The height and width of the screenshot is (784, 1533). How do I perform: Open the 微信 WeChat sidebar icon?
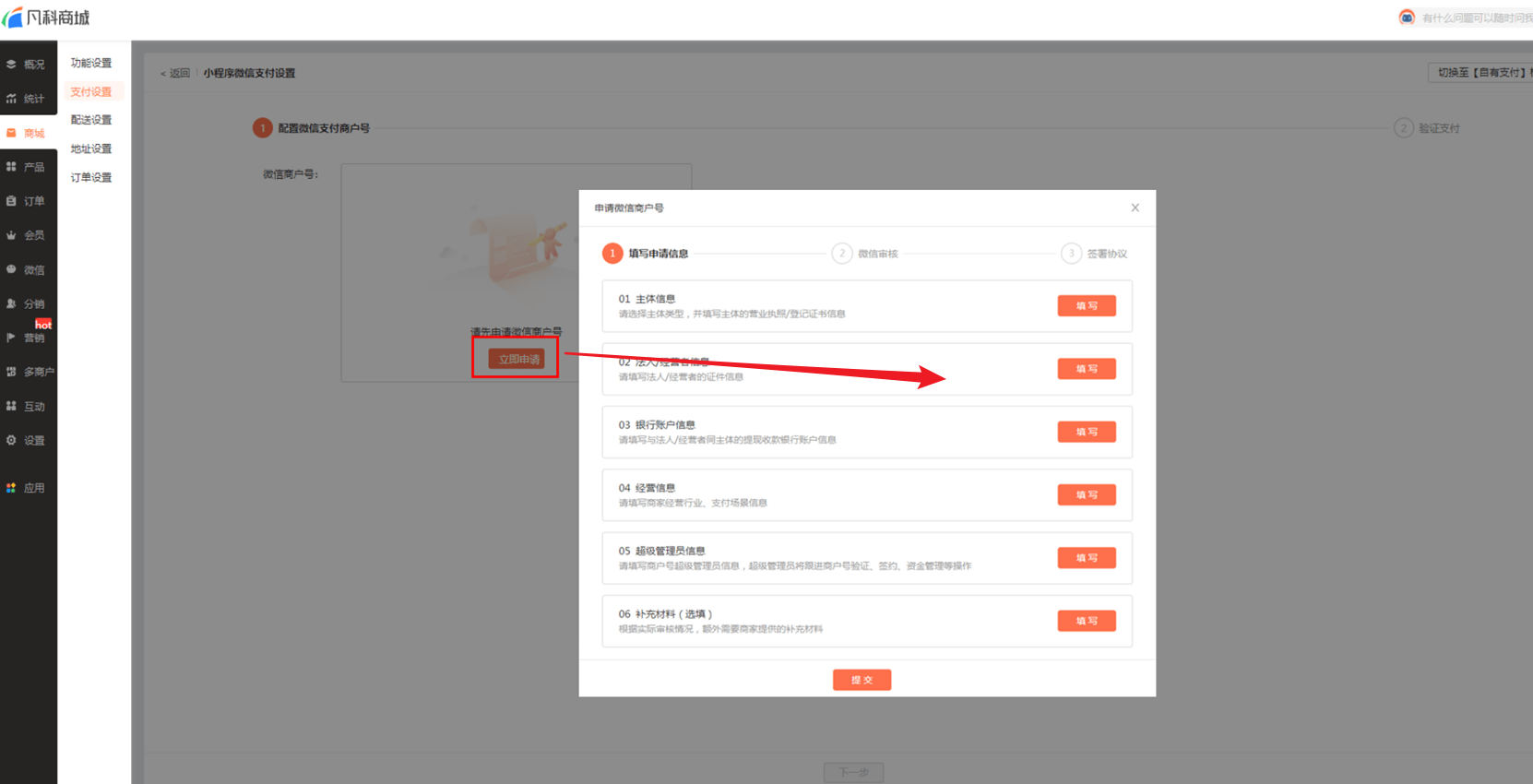click(x=11, y=269)
